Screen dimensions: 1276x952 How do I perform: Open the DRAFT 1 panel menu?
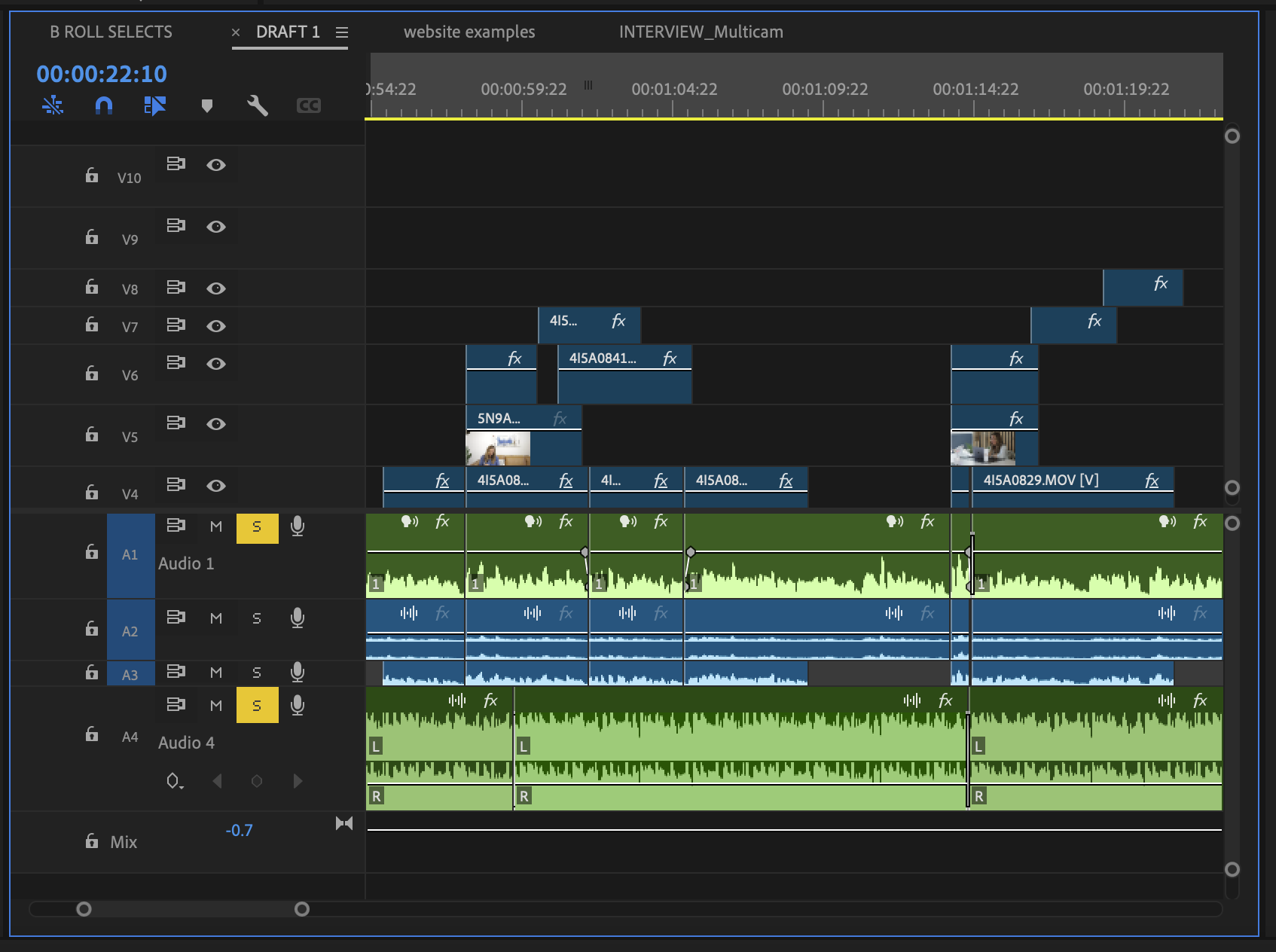tap(342, 32)
